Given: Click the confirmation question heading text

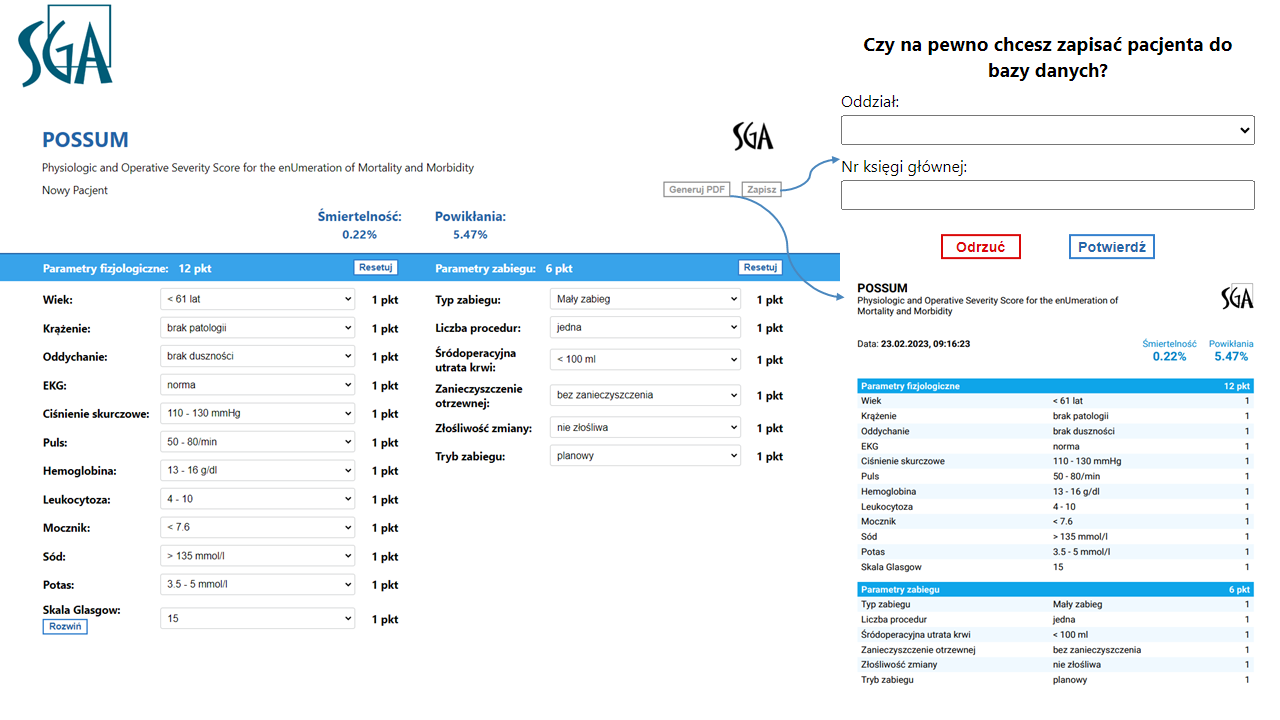Looking at the screenshot, I should 1047,58.
